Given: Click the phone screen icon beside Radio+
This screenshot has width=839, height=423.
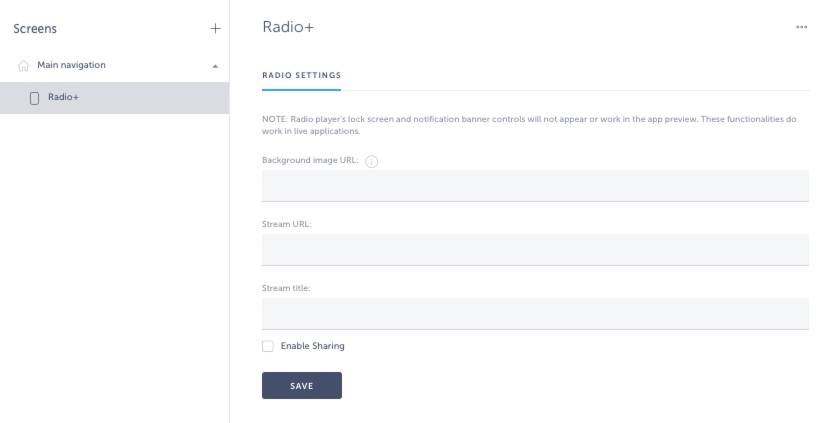Looking at the screenshot, I should [x=34, y=97].
